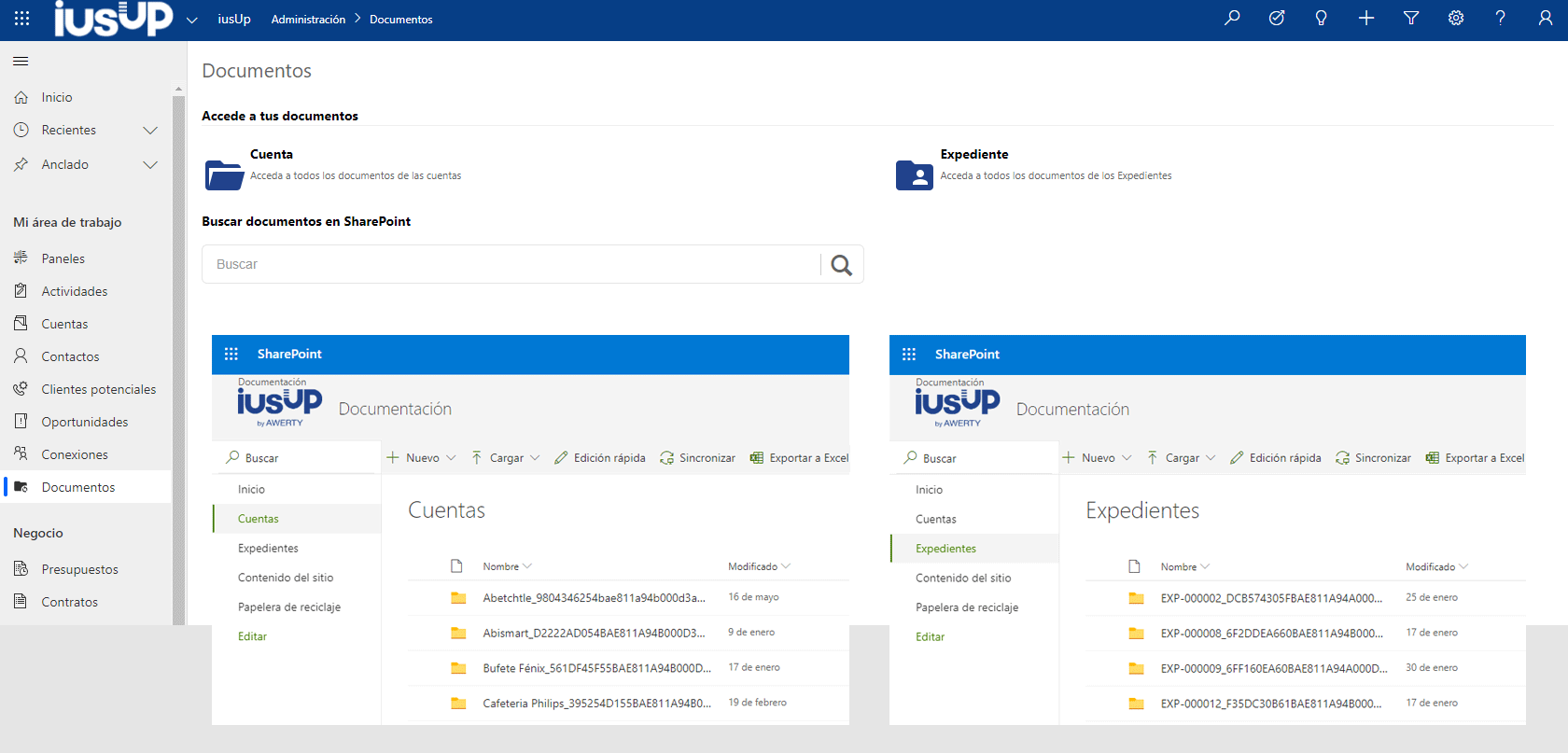Open Abetchtle folder icon row
This screenshot has width=1568, height=753.
coord(458,598)
